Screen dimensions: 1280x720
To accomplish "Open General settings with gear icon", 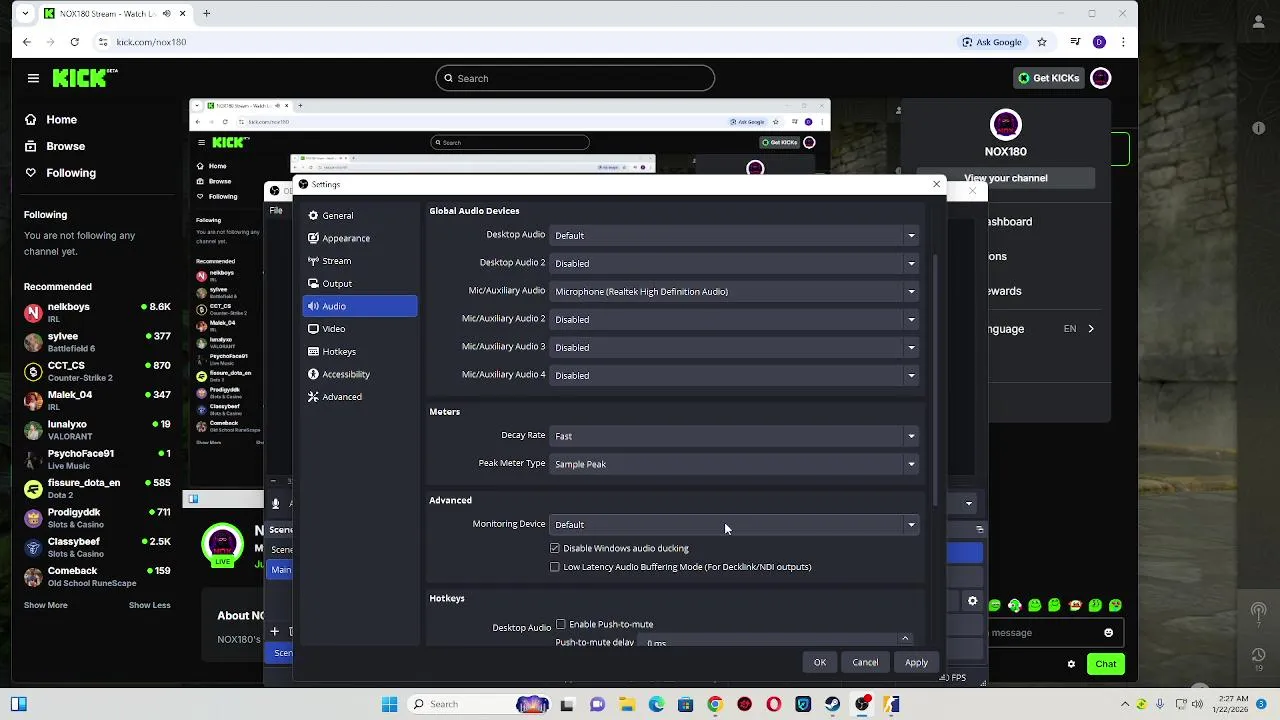I will click(359, 216).
